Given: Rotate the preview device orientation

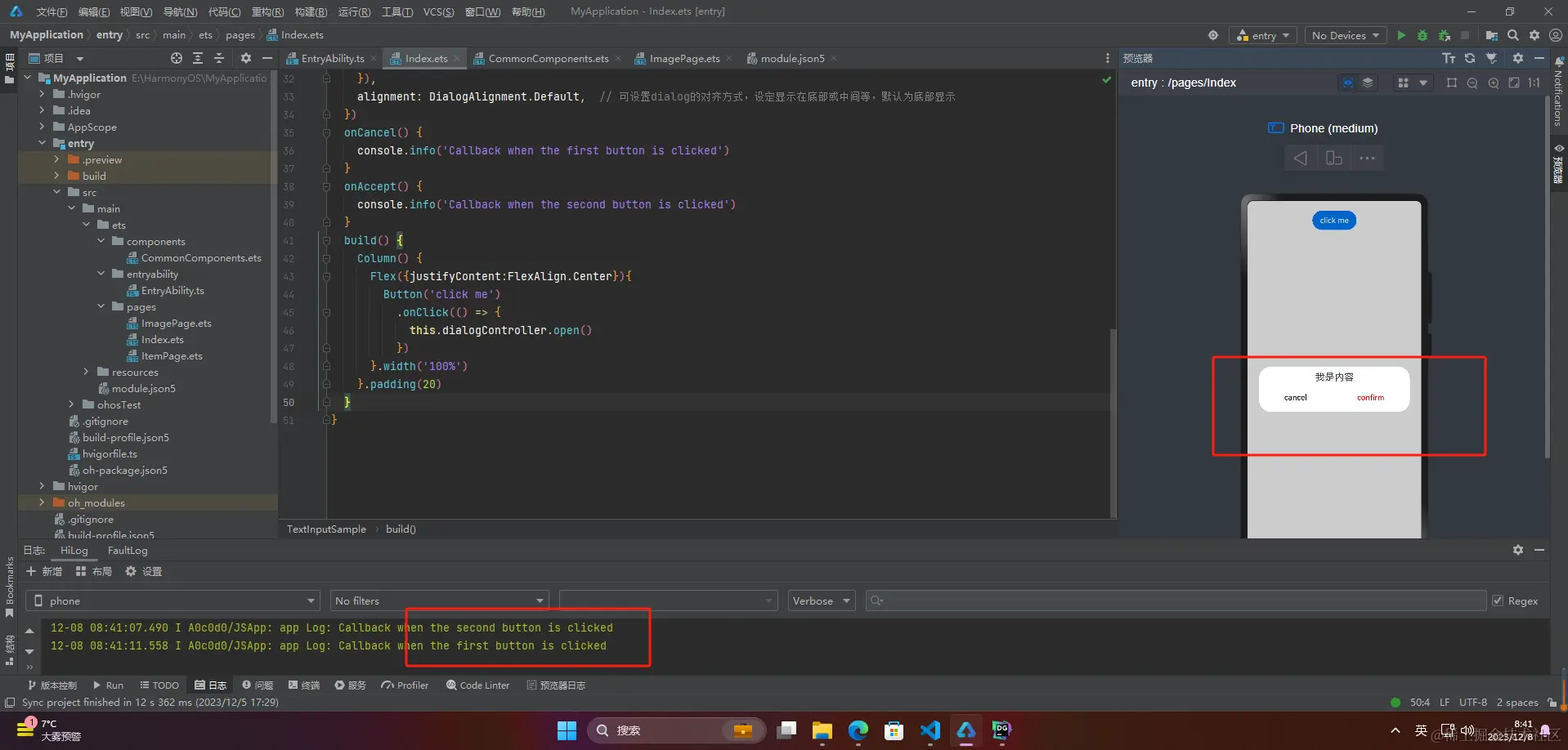Looking at the screenshot, I should coord(1333,158).
